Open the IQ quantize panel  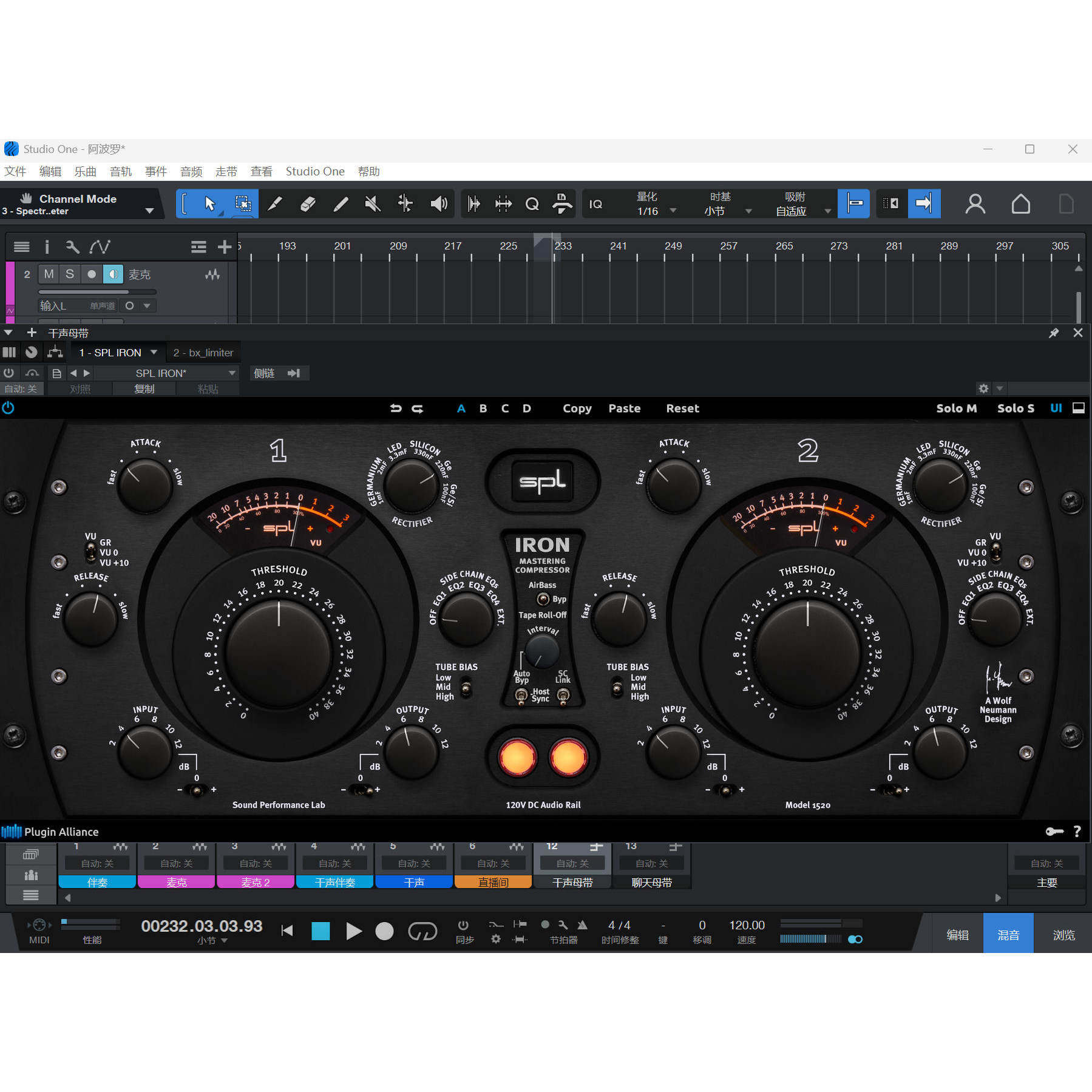tap(595, 204)
